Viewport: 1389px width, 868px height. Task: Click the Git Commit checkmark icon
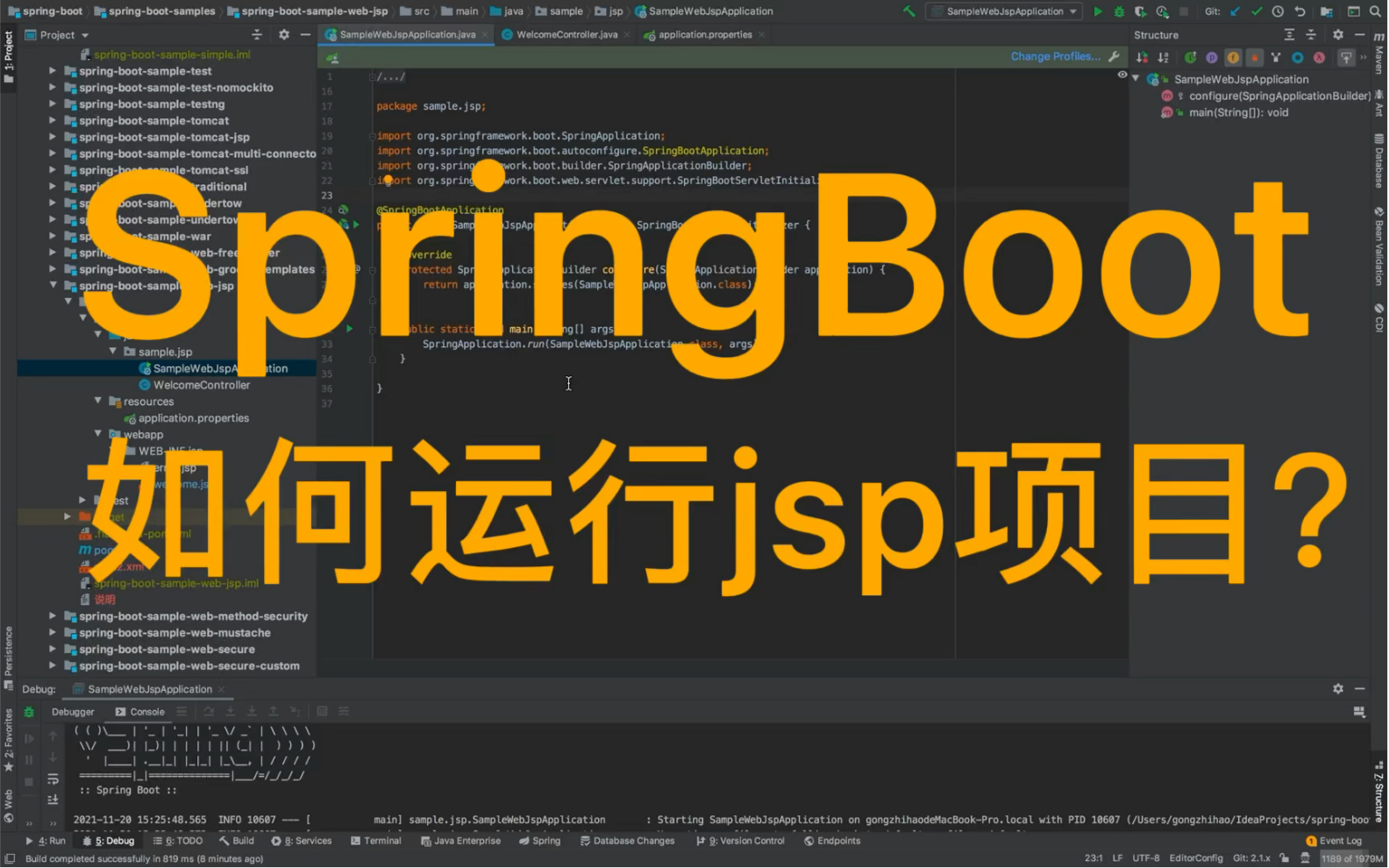click(x=1257, y=11)
